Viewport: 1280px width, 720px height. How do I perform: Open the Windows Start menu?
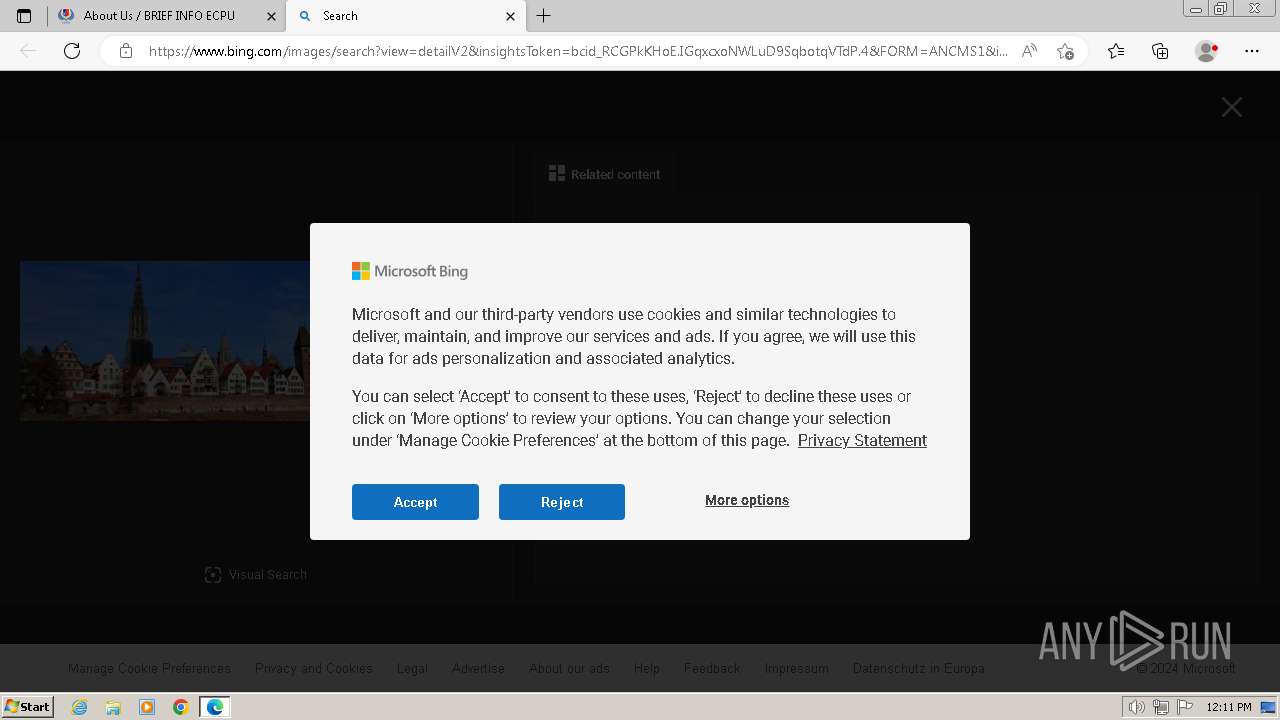click(27, 706)
